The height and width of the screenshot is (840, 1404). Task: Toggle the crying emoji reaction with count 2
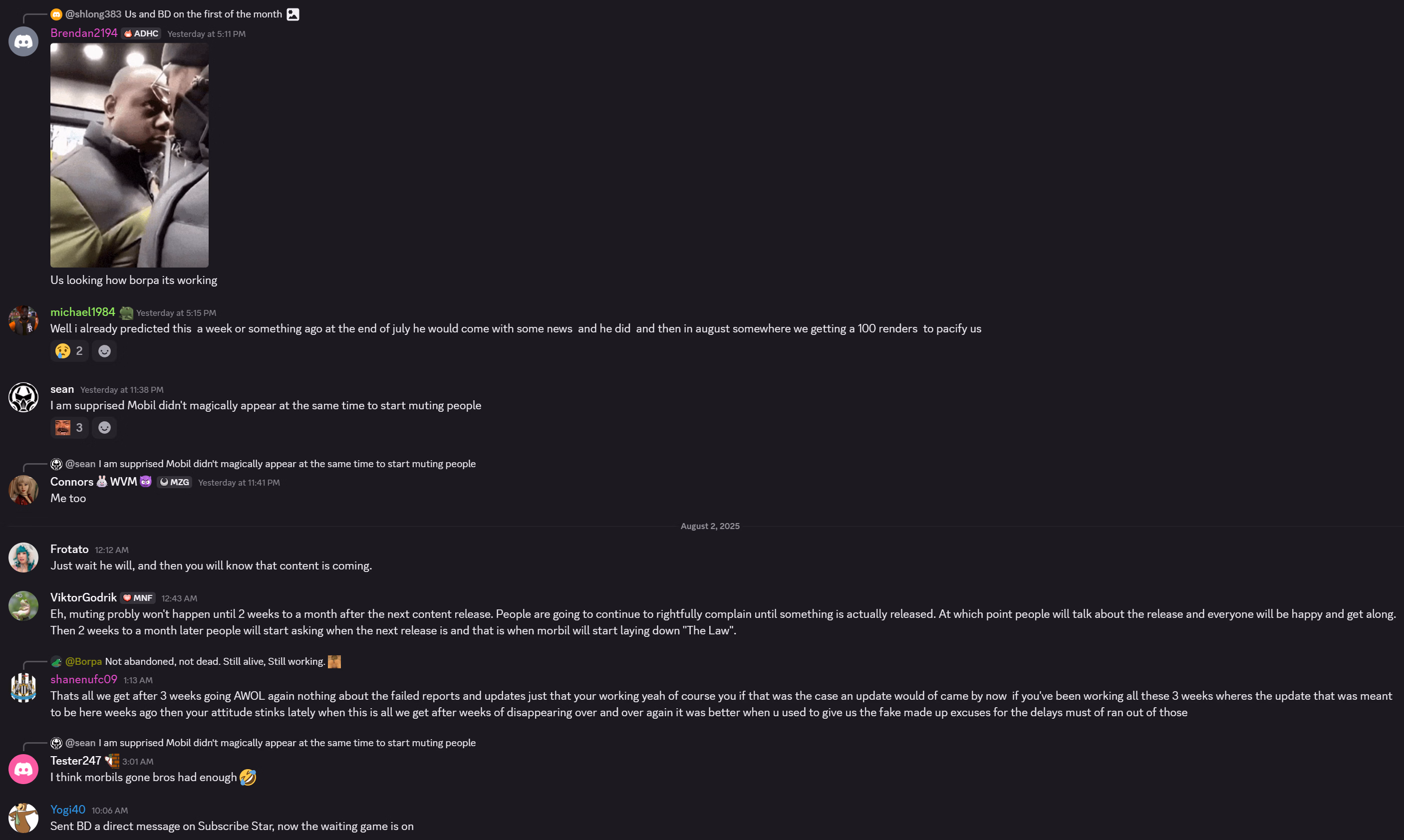tap(69, 351)
